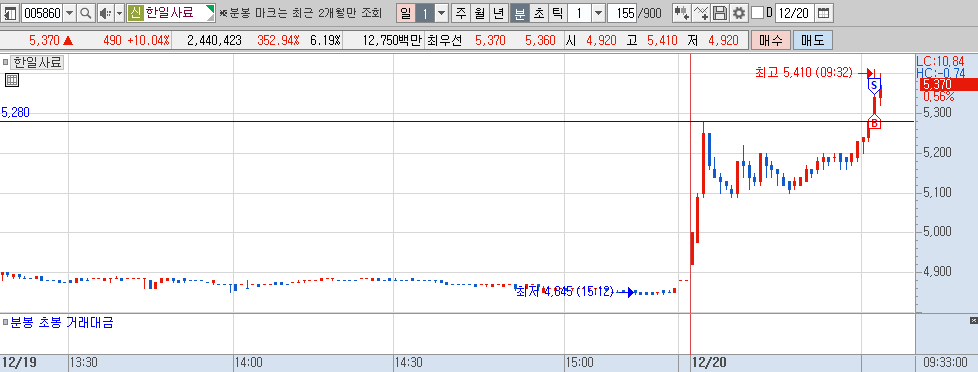Click the 09:33:00 time label
Image resolution: width=978 pixels, height=372 pixels.
pyautogui.click(x=946, y=362)
